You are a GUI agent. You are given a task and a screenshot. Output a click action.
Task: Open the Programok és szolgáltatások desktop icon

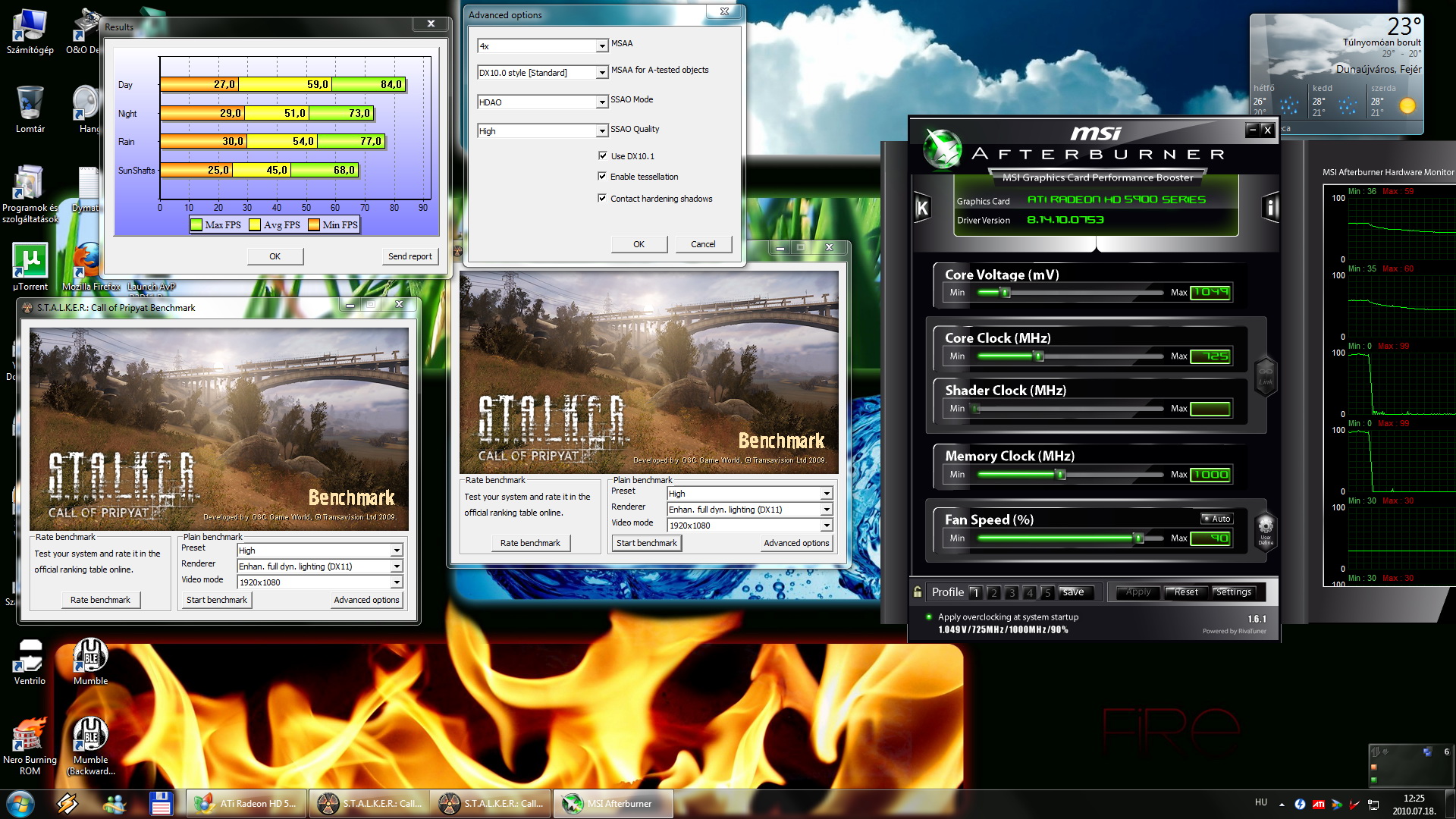pyautogui.click(x=30, y=193)
